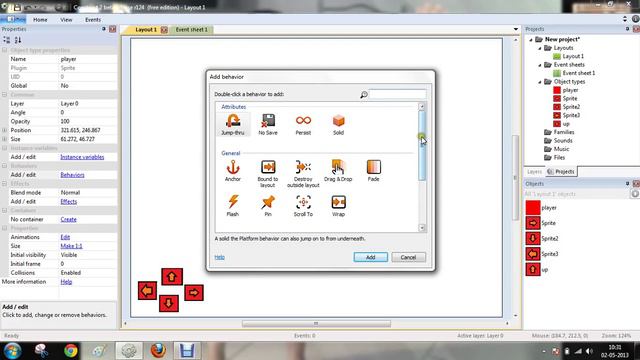Collapse the Object types folder node
This screenshot has width=640, height=360.
540,82
